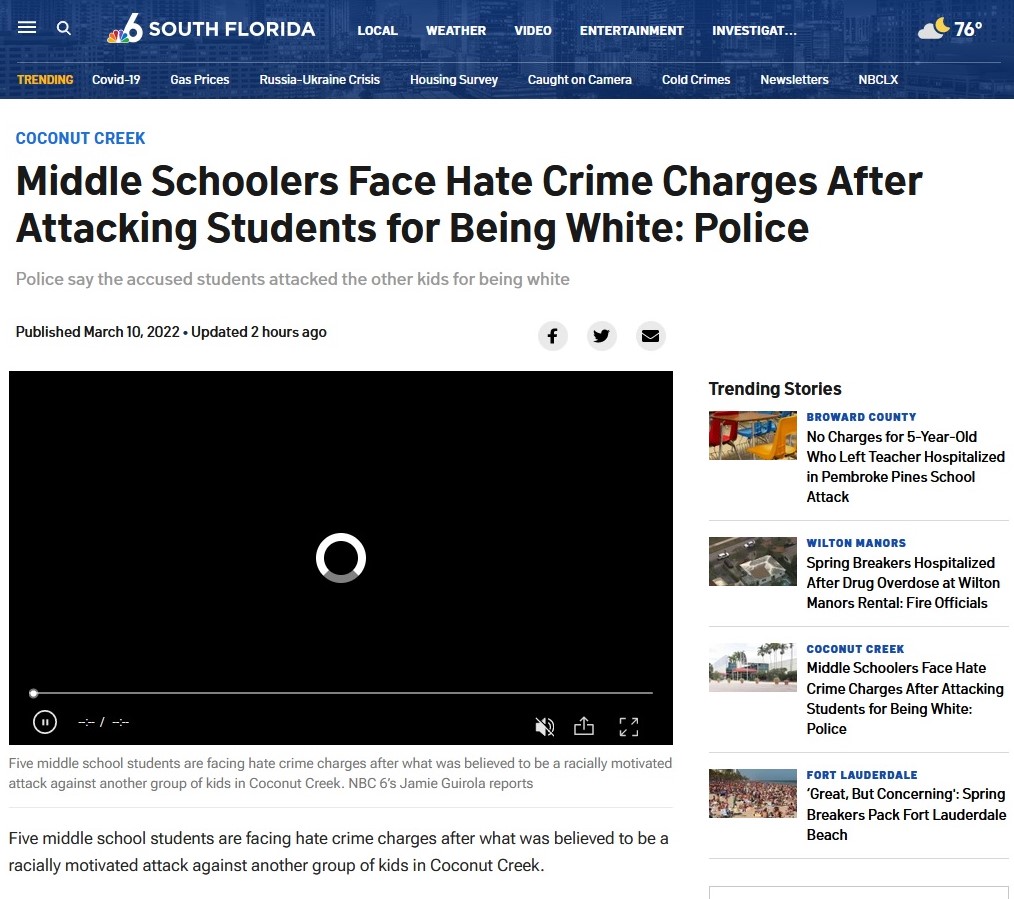The image size is (1014, 899).
Task: Click the search magnifier icon
Action: point(63,28)
